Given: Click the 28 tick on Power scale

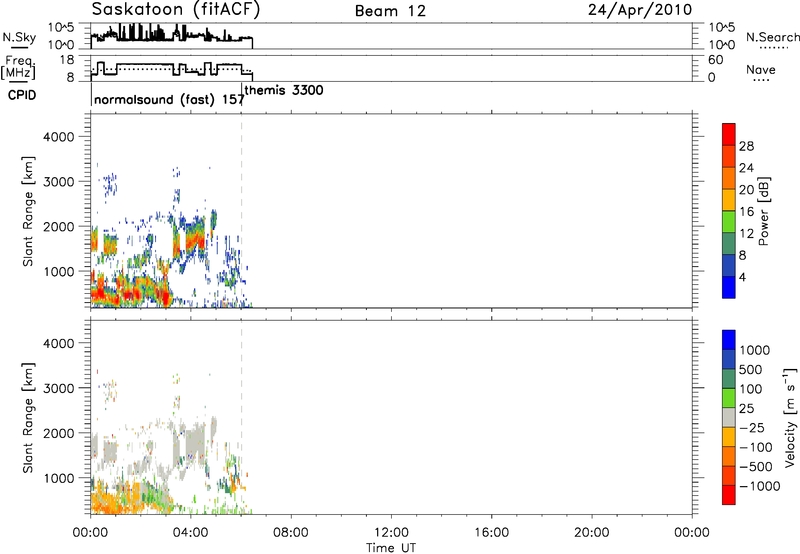Looking at the screenshot, I should (x=746, y=146).
